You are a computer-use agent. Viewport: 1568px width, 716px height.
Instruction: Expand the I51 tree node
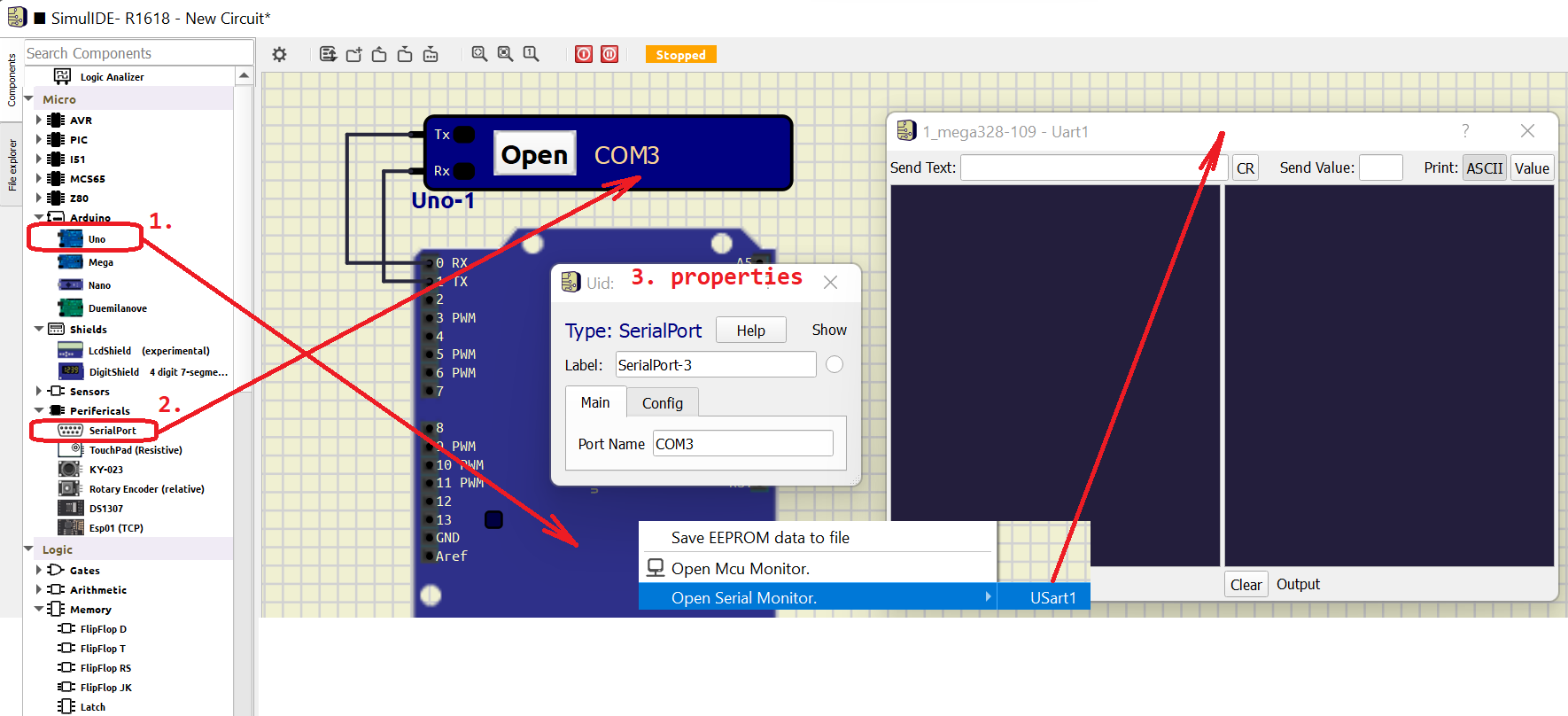click(x=39, y=159)
